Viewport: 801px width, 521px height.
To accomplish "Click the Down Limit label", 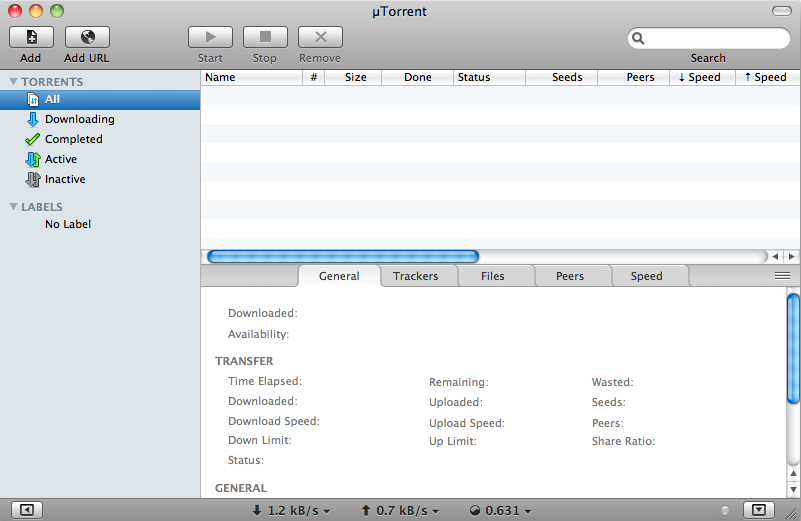I will [x=260, y=440].
